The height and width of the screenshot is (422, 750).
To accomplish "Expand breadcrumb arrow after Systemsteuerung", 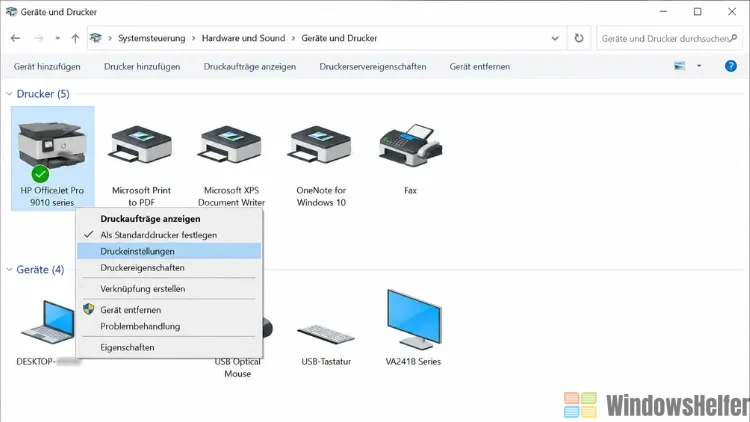I will [193, 38].
